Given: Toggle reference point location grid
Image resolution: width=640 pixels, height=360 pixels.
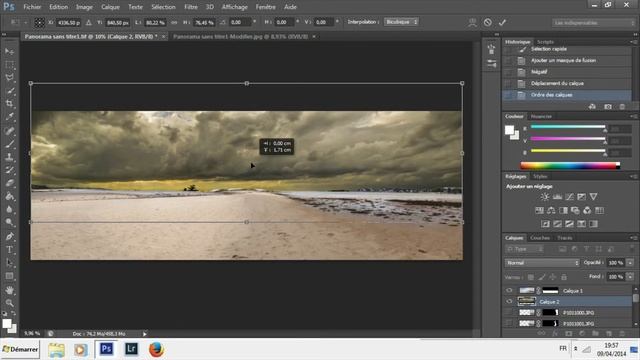Looking at the screenshot, I should 39,22.
